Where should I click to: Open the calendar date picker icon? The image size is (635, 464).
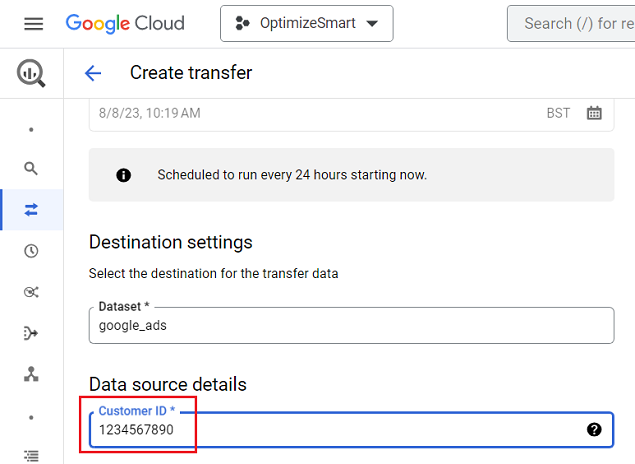click(x=594, y=113)
